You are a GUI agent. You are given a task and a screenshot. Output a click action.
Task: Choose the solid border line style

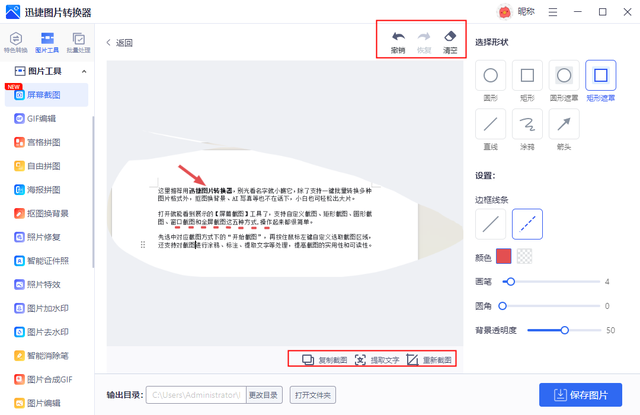(490, 224)
